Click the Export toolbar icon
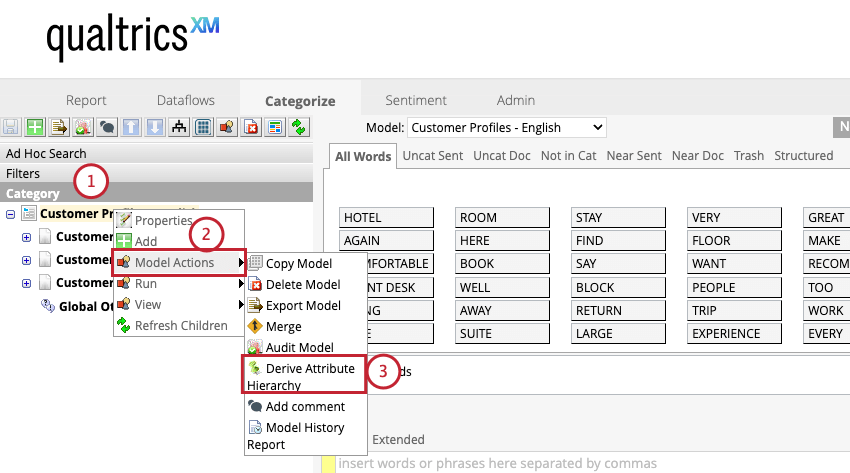 click(59, 127)
